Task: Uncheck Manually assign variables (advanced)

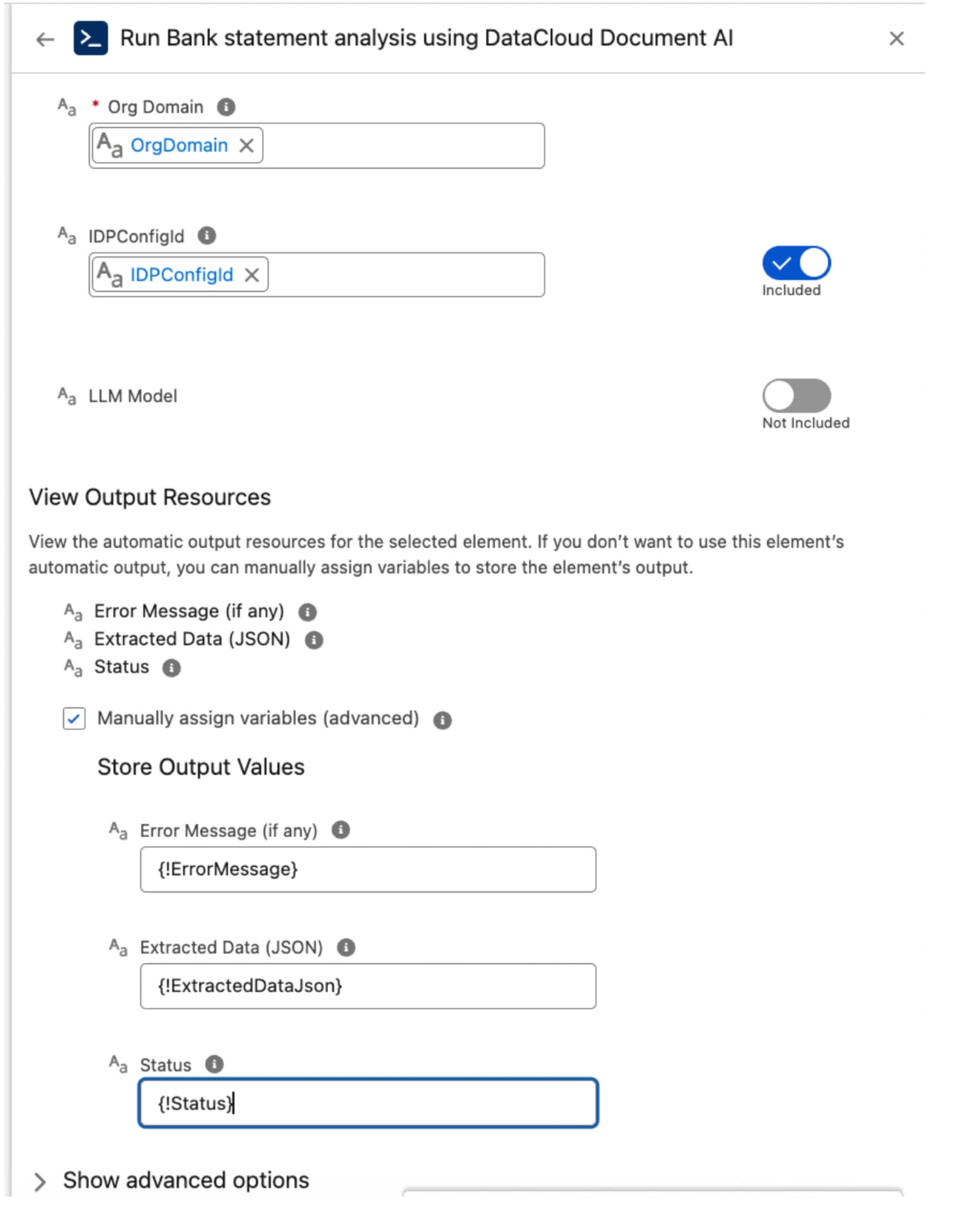Action: (74, 719)
